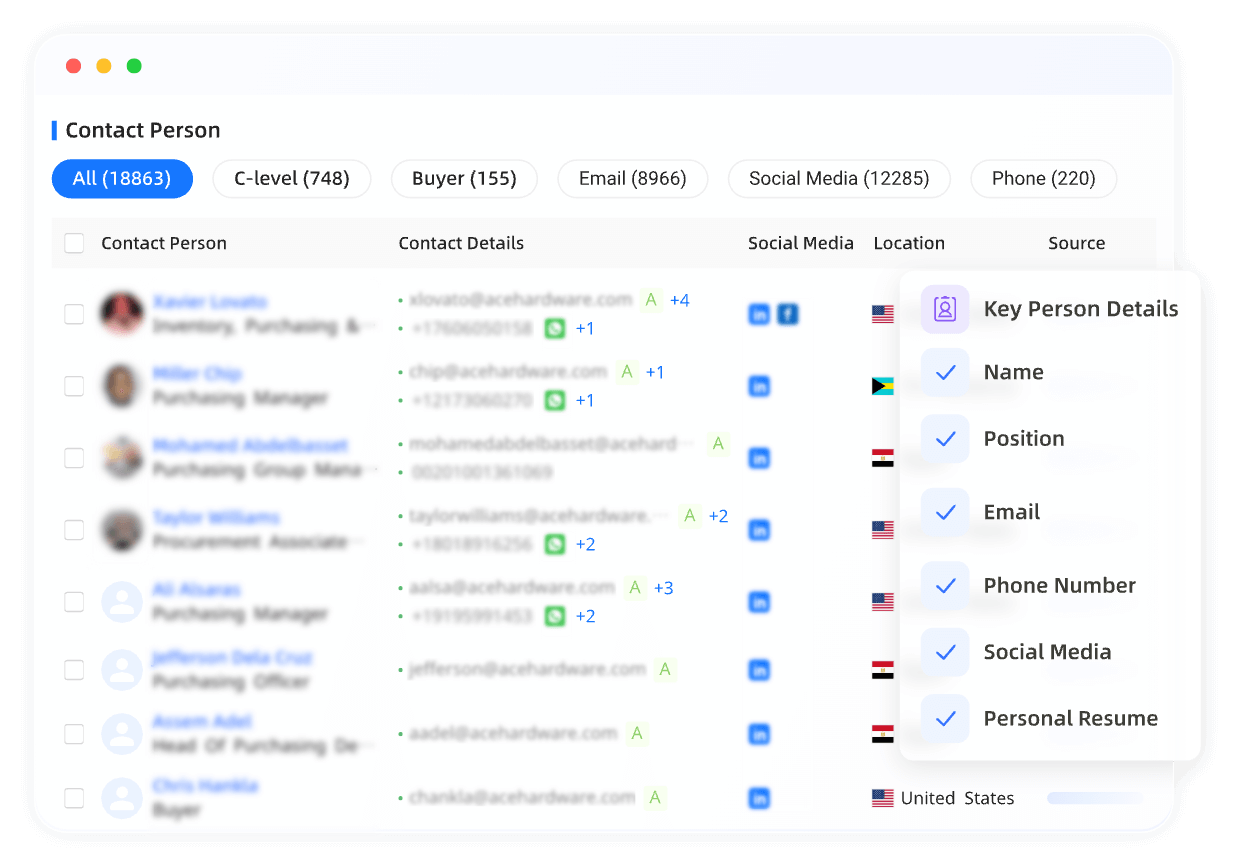Click the green A badge beside xlovato@acehardware.com
Image resolution: width=1240 pixels, height=867 pixels.
[x=651, y=300]
